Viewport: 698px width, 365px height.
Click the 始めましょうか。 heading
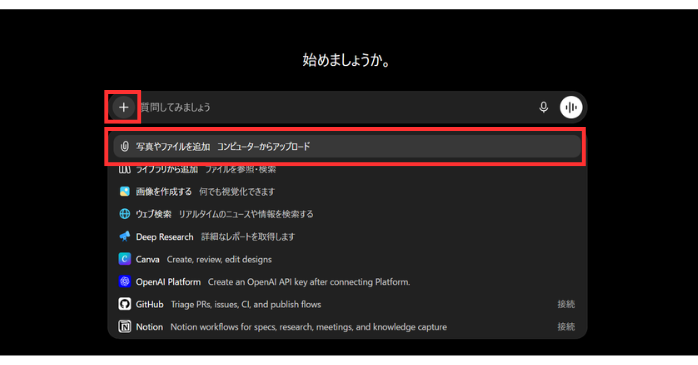[x=347, y=60]
